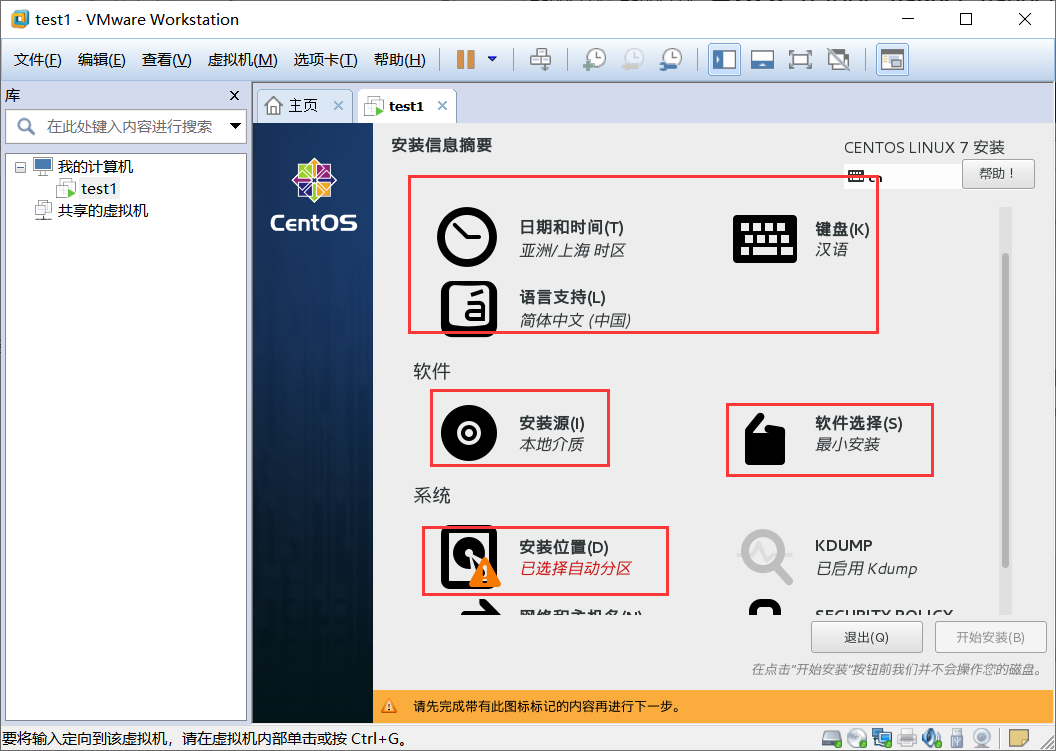Click the webcam status bar icon
Image resolution: width=1056 pixels, height=751 pixels.
(x=982, y=738)
